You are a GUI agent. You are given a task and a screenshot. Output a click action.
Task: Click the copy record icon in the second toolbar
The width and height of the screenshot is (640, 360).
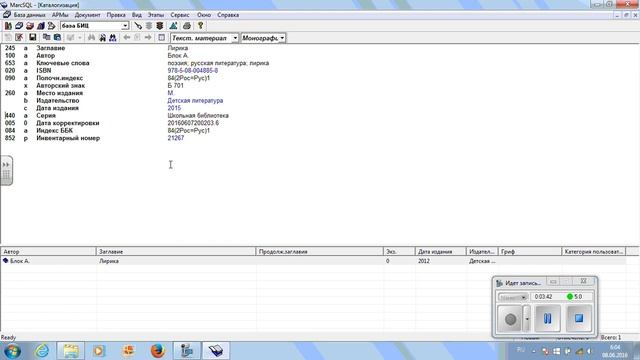click(x=47, y=38)
